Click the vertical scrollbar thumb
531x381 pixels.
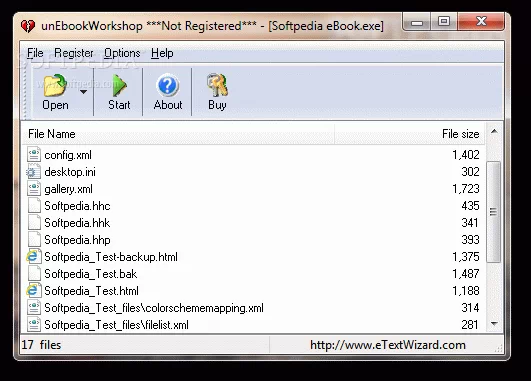tap(494, 212)
